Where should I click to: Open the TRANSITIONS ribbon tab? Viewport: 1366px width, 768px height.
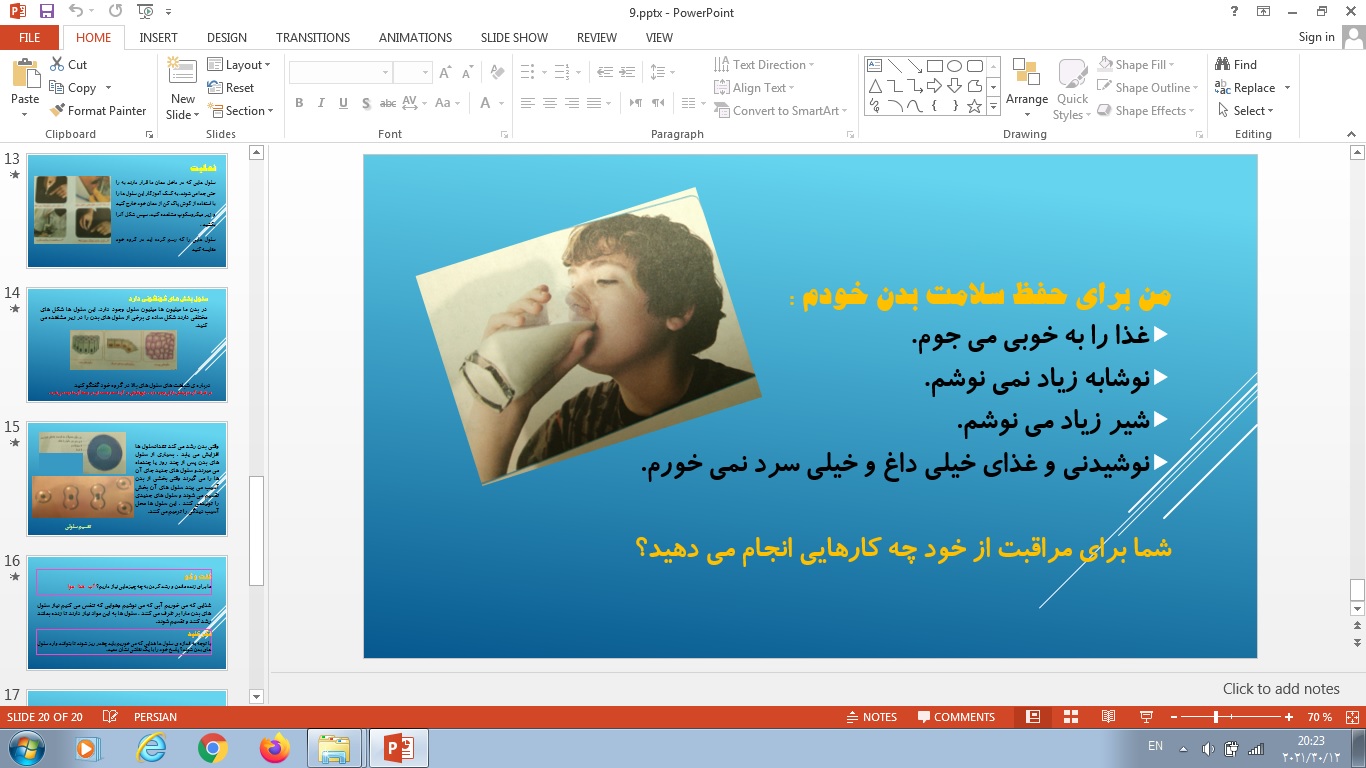point(313,38)
